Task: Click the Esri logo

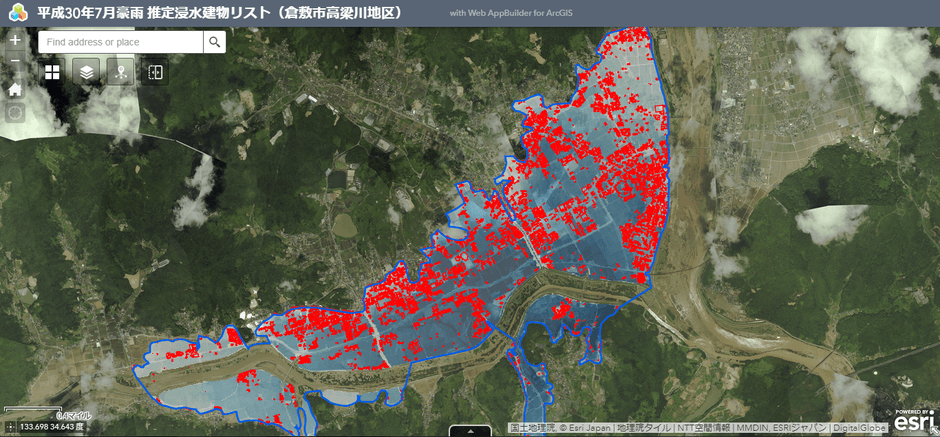Action: [914, 421]
